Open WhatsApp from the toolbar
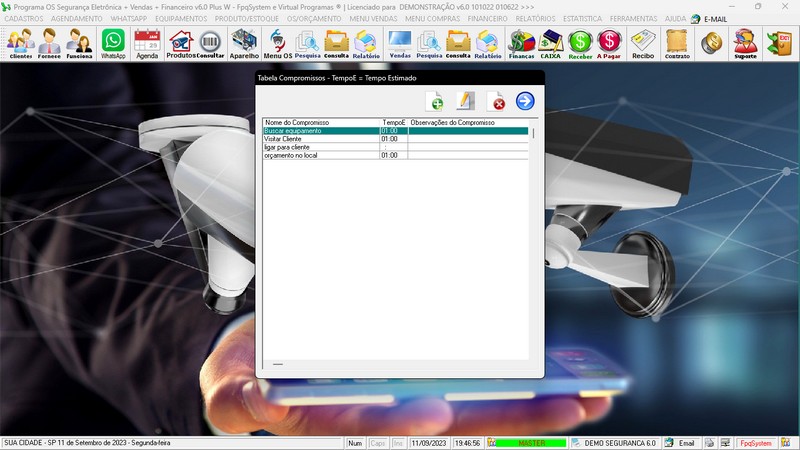800x450 pixels. click(114, 44)
